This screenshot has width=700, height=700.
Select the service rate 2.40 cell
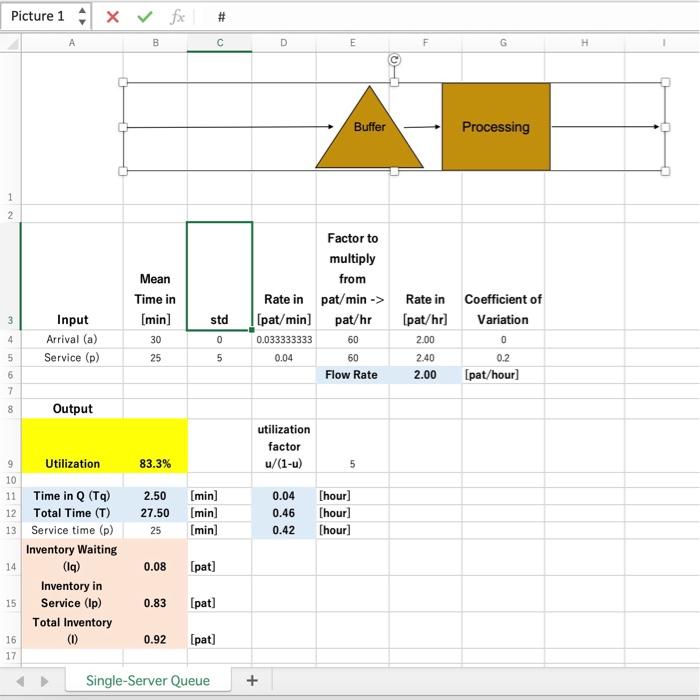coord(425,358)
